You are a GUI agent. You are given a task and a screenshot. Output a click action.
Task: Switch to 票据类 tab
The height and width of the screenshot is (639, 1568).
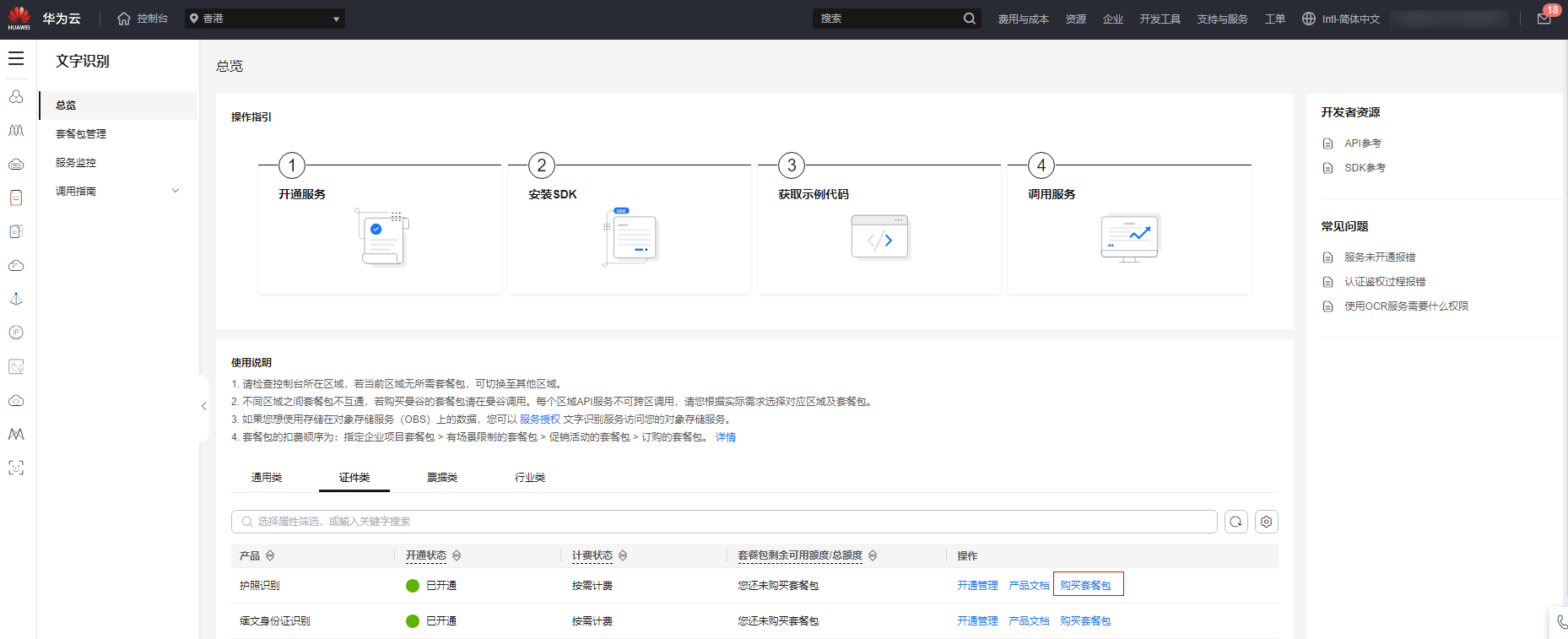[x=441, y=478]
